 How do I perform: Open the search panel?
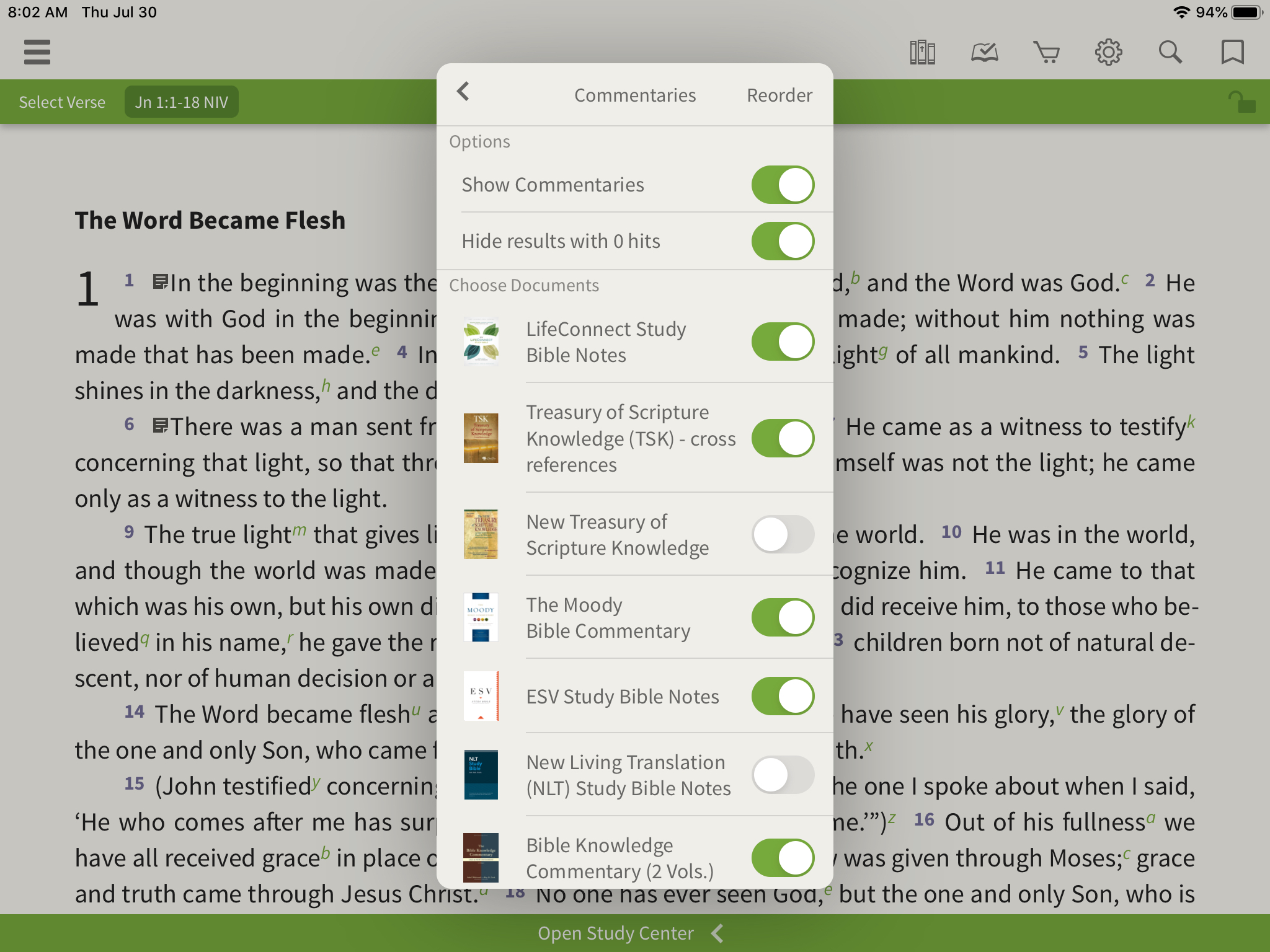[1171, 52]
